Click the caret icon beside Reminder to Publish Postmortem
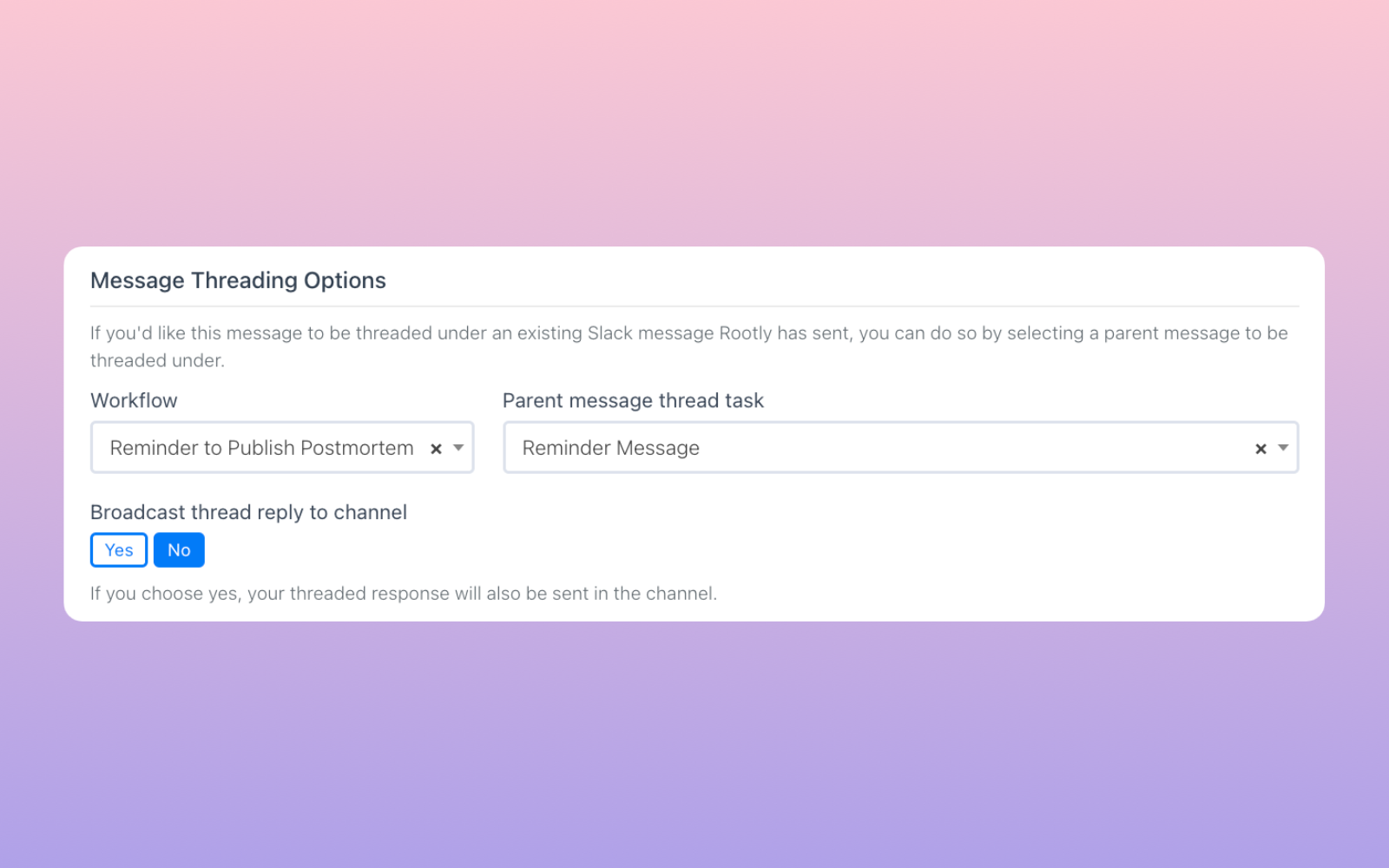 pos(458,448)
